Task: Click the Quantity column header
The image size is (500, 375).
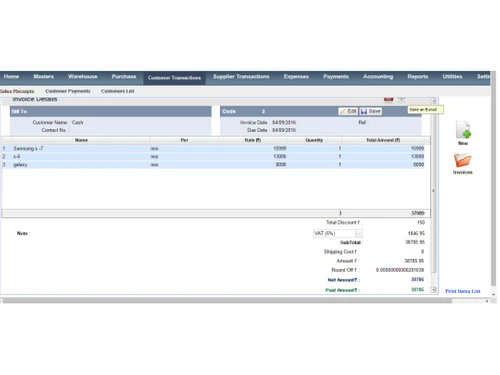Action: pos(314,140)
